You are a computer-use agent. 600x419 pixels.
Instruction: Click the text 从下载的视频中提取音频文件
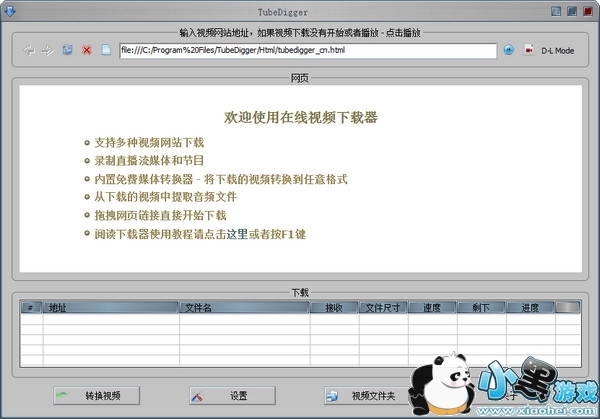point(166,197)
